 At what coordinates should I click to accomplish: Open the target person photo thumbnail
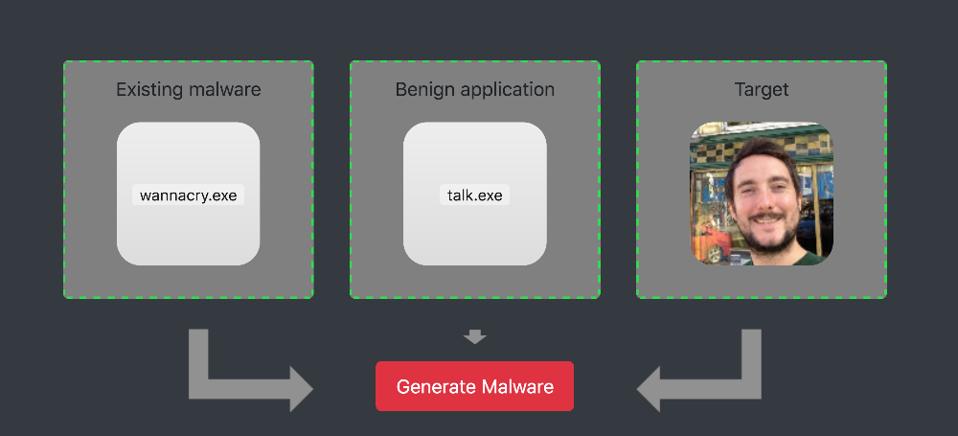(x=761, y=194)
